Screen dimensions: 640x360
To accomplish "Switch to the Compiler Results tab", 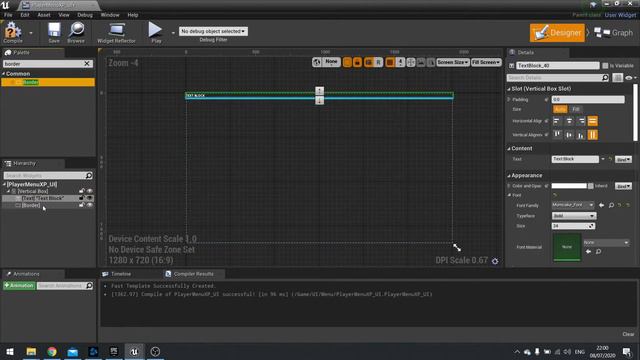I will click(193, 274).
